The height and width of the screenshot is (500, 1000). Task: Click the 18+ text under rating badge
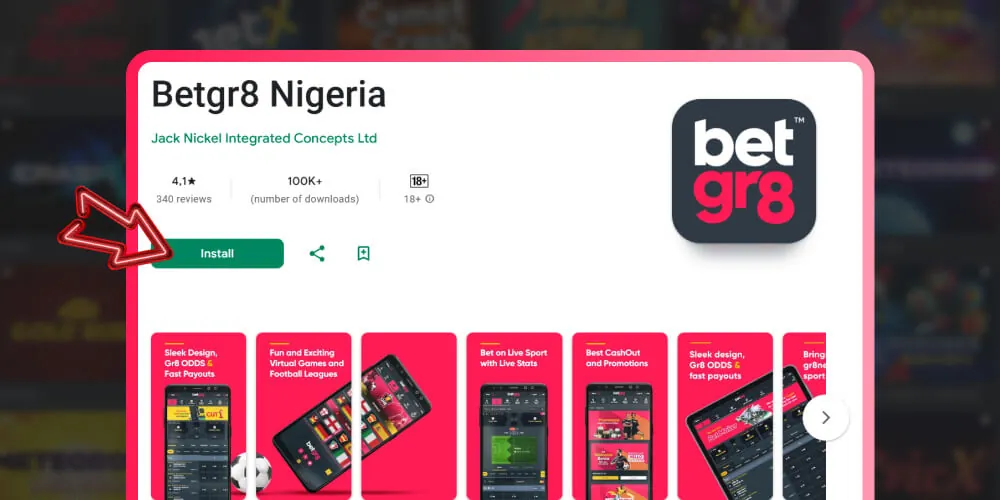click(x=412, y=199)
